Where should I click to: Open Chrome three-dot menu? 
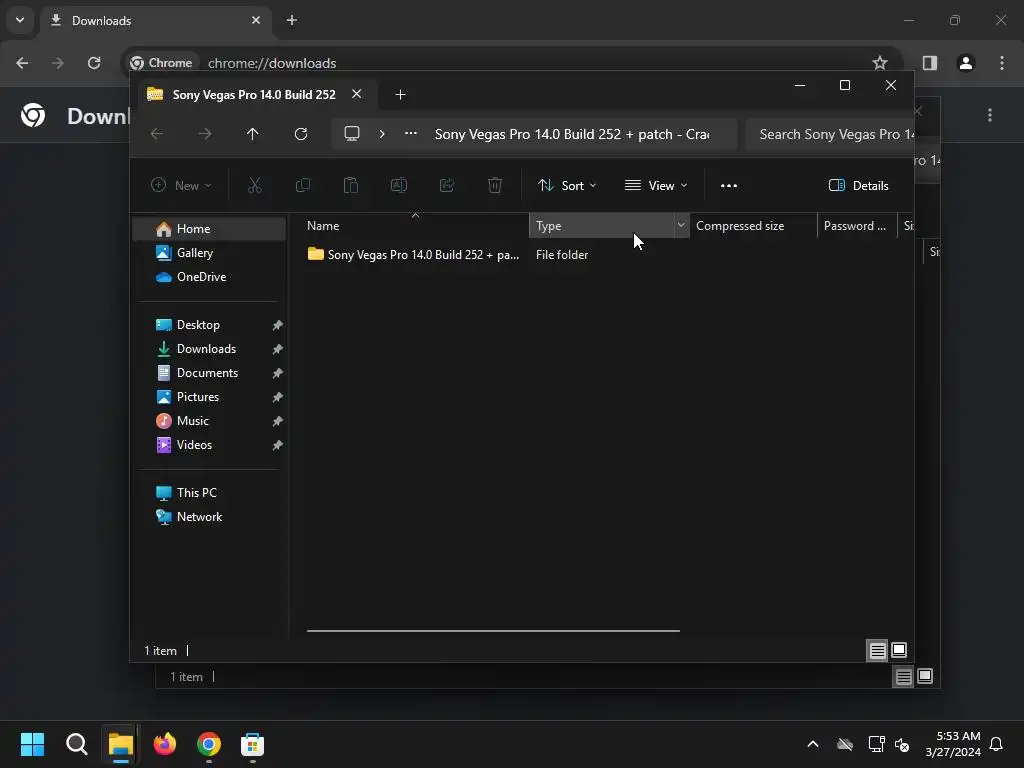click(1002, 63)
